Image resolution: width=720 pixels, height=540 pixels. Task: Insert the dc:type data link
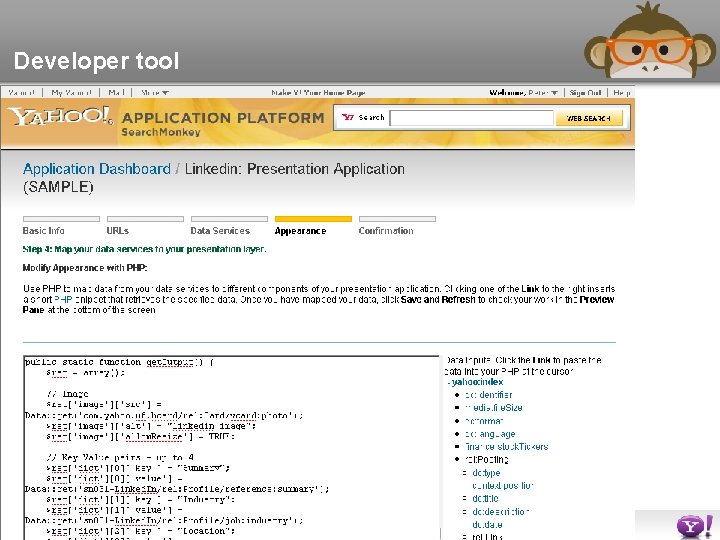click(486, 473)
